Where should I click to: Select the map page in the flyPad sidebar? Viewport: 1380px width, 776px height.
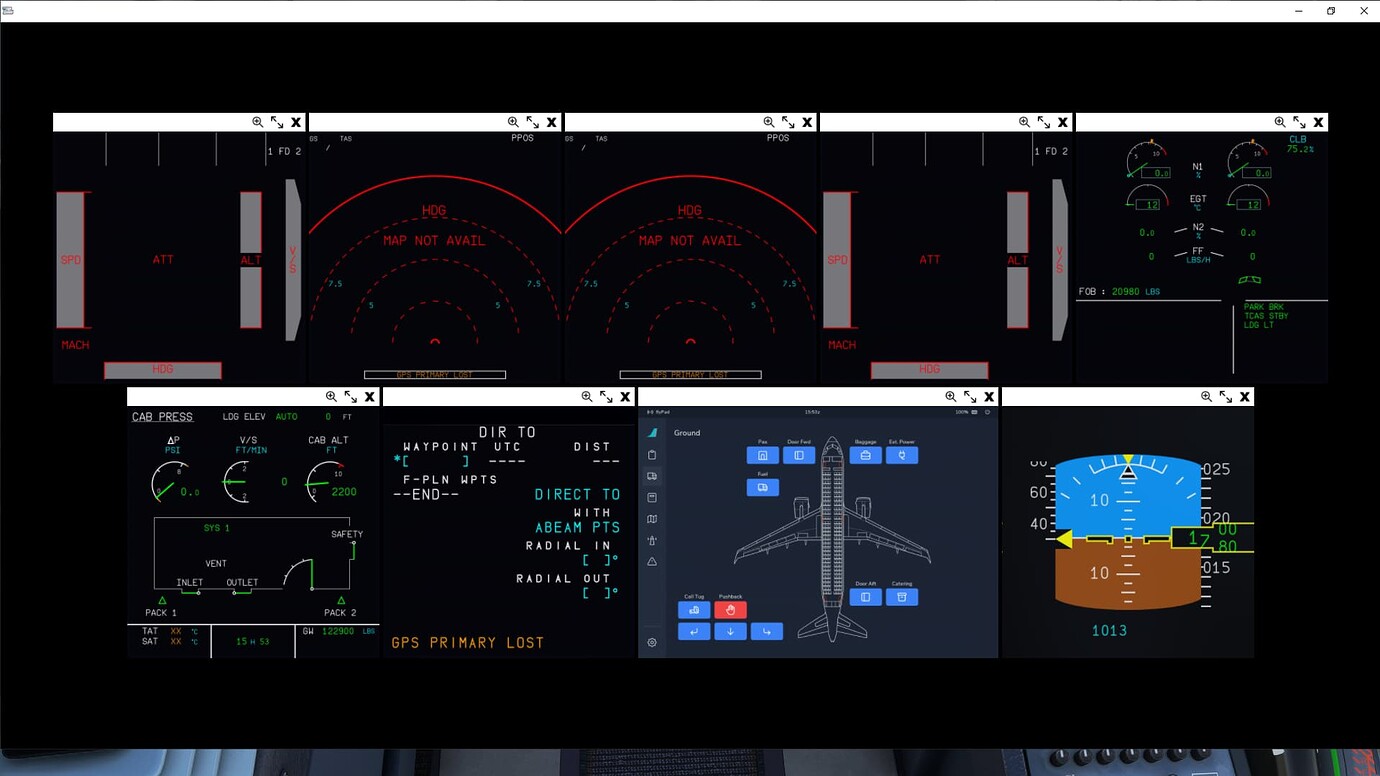click(x=652, y=519)
